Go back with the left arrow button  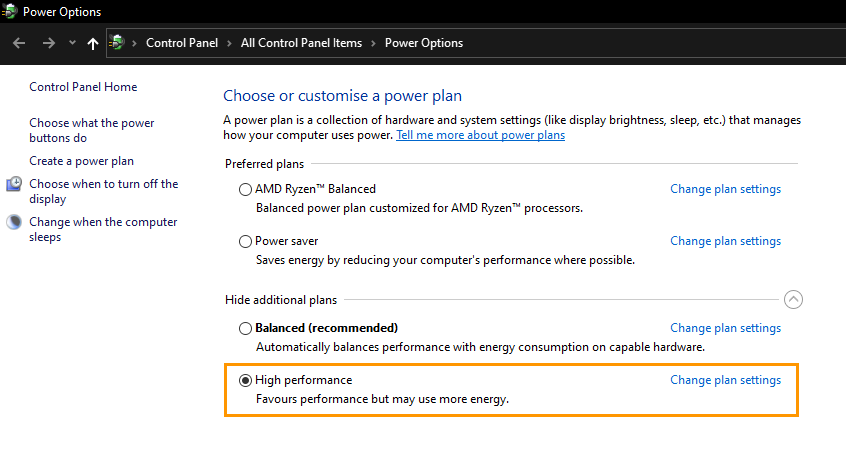pyautogui.click(x=19, y=43)
